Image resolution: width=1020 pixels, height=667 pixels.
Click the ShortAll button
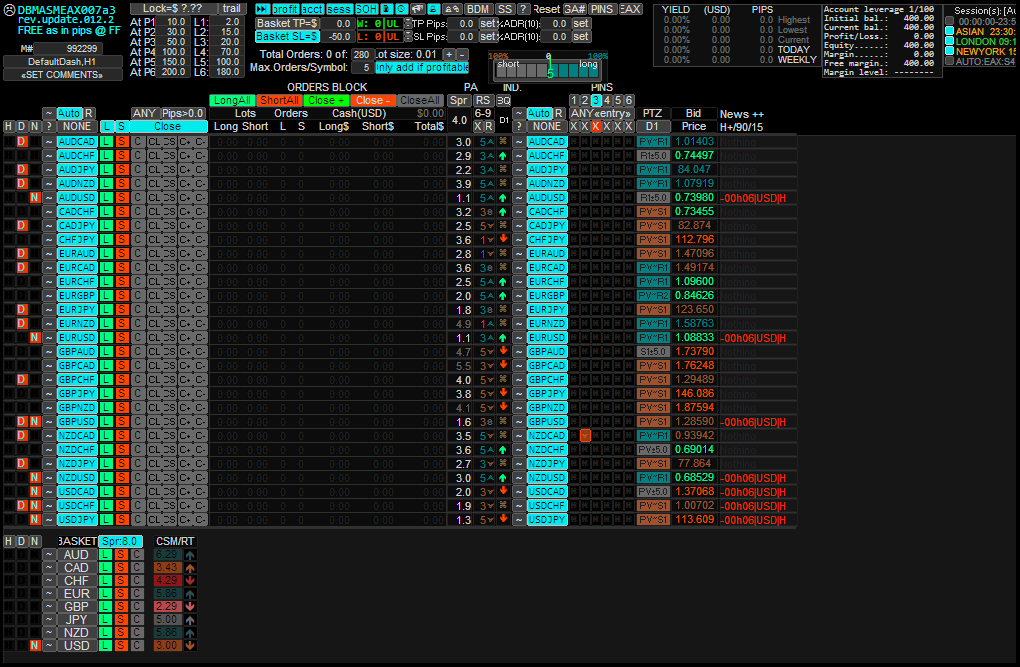[x=279, y=100]
